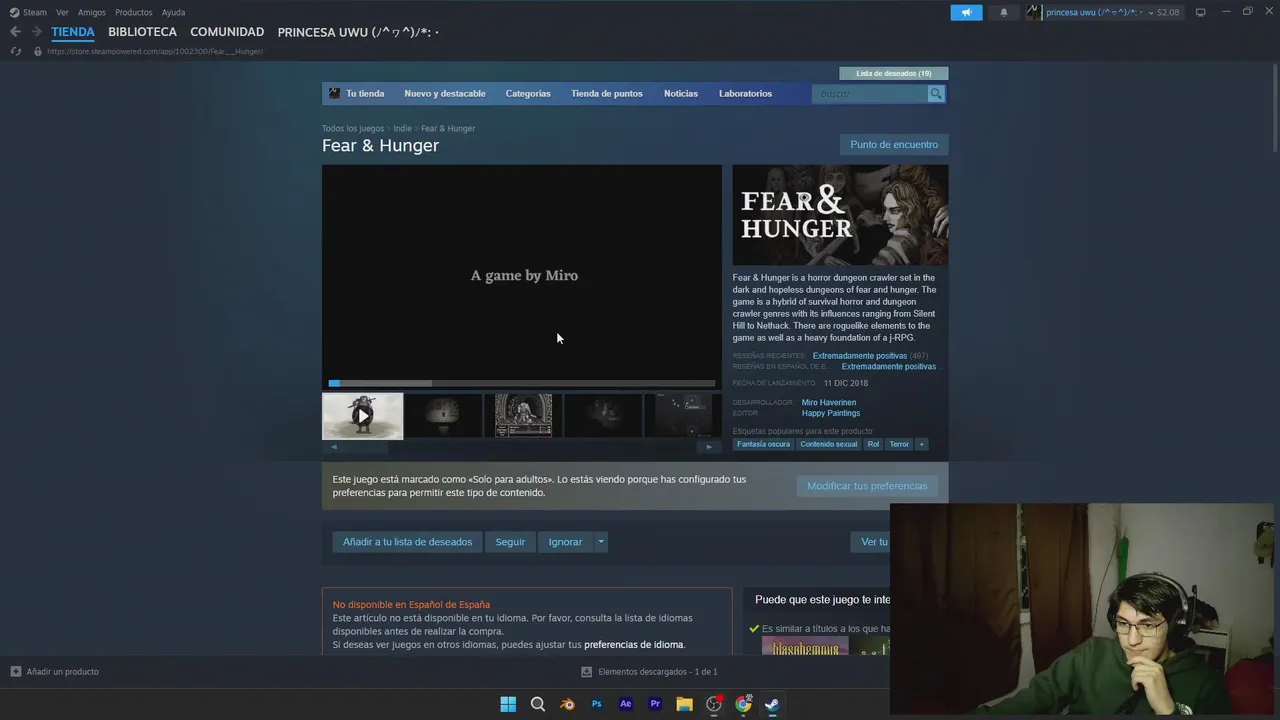Click the profile avatar in the title bar

click(x=1034, y=12)
